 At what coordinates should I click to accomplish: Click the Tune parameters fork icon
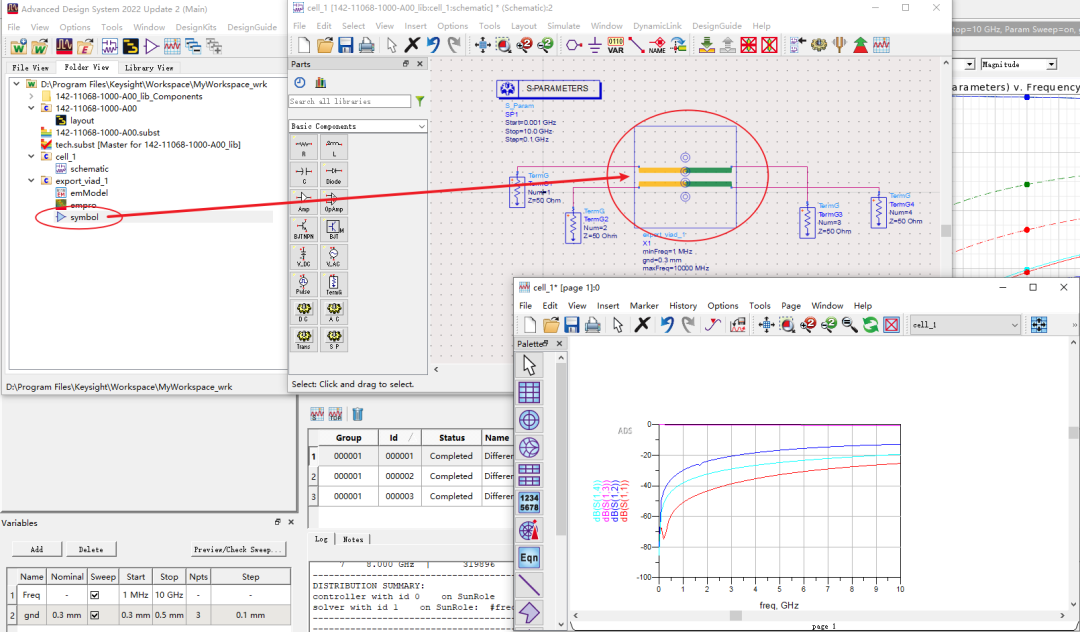(x=839, y=45)
